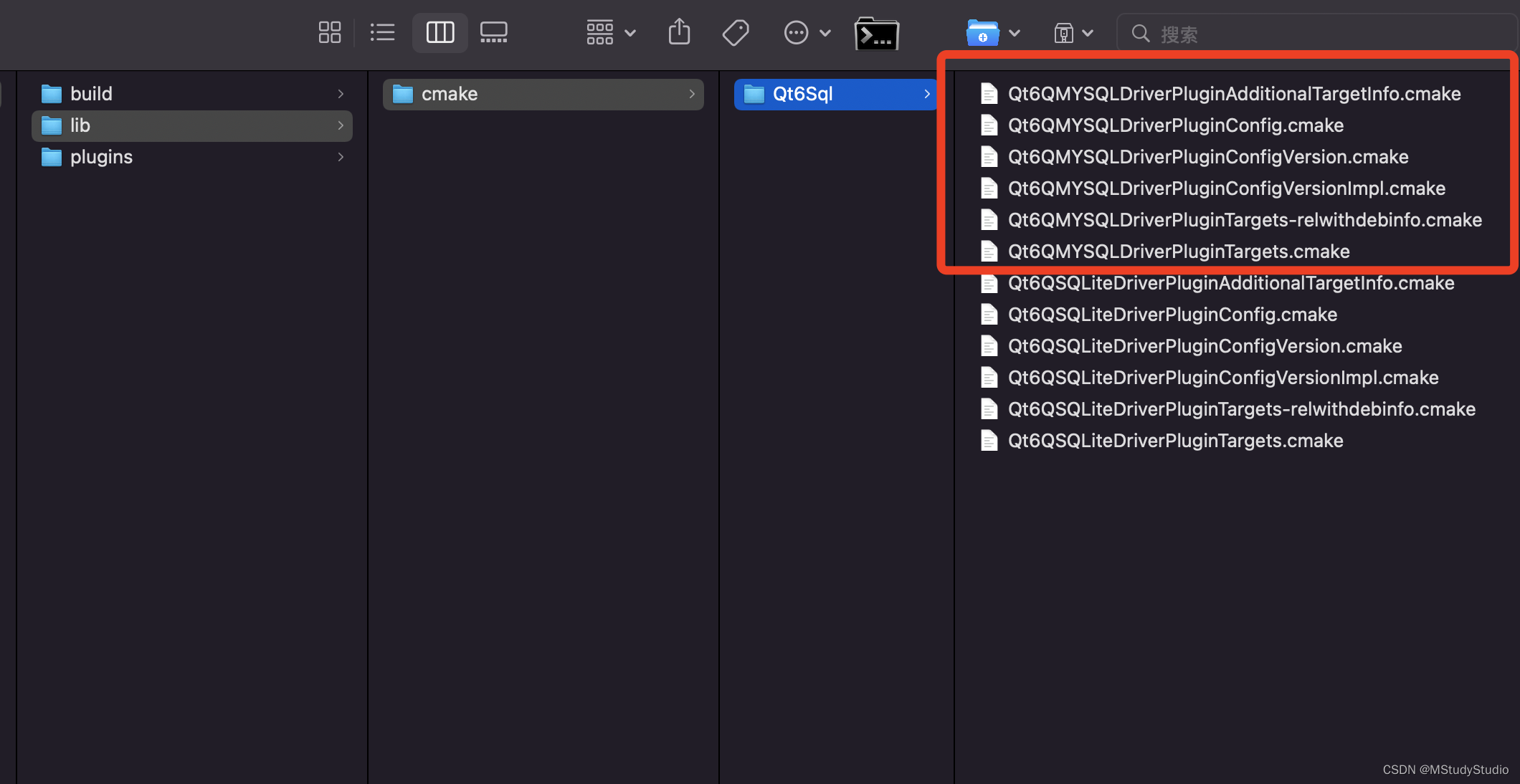Screen dimensions: 1520x784
Task: Click the document icon of Qt6QSQLiteDriverPluginTargets.cmake
Action: pos(989,441)
